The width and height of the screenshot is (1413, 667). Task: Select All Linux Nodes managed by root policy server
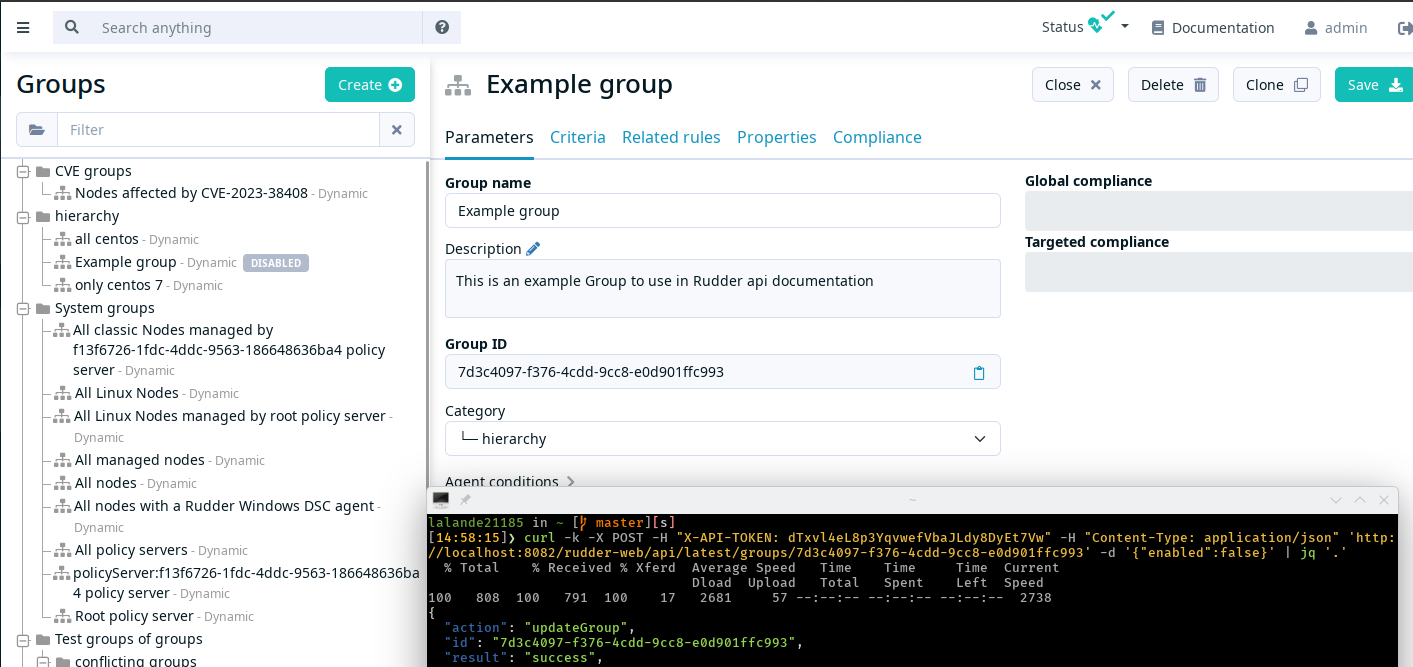230,416
